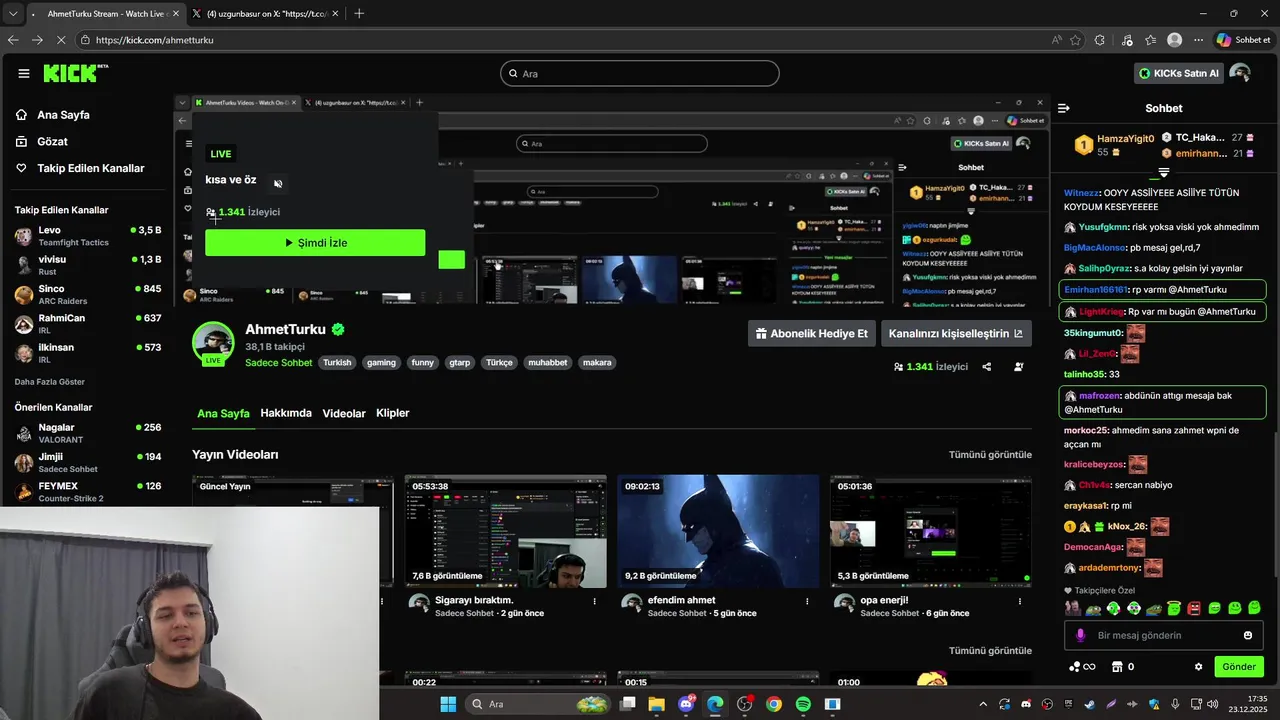This screenshot has width=1280, height=720.
Task: Click Tümünü görüntüle beside Yayın Videoları
Action: pyautogui.click(x=990, y=455)
